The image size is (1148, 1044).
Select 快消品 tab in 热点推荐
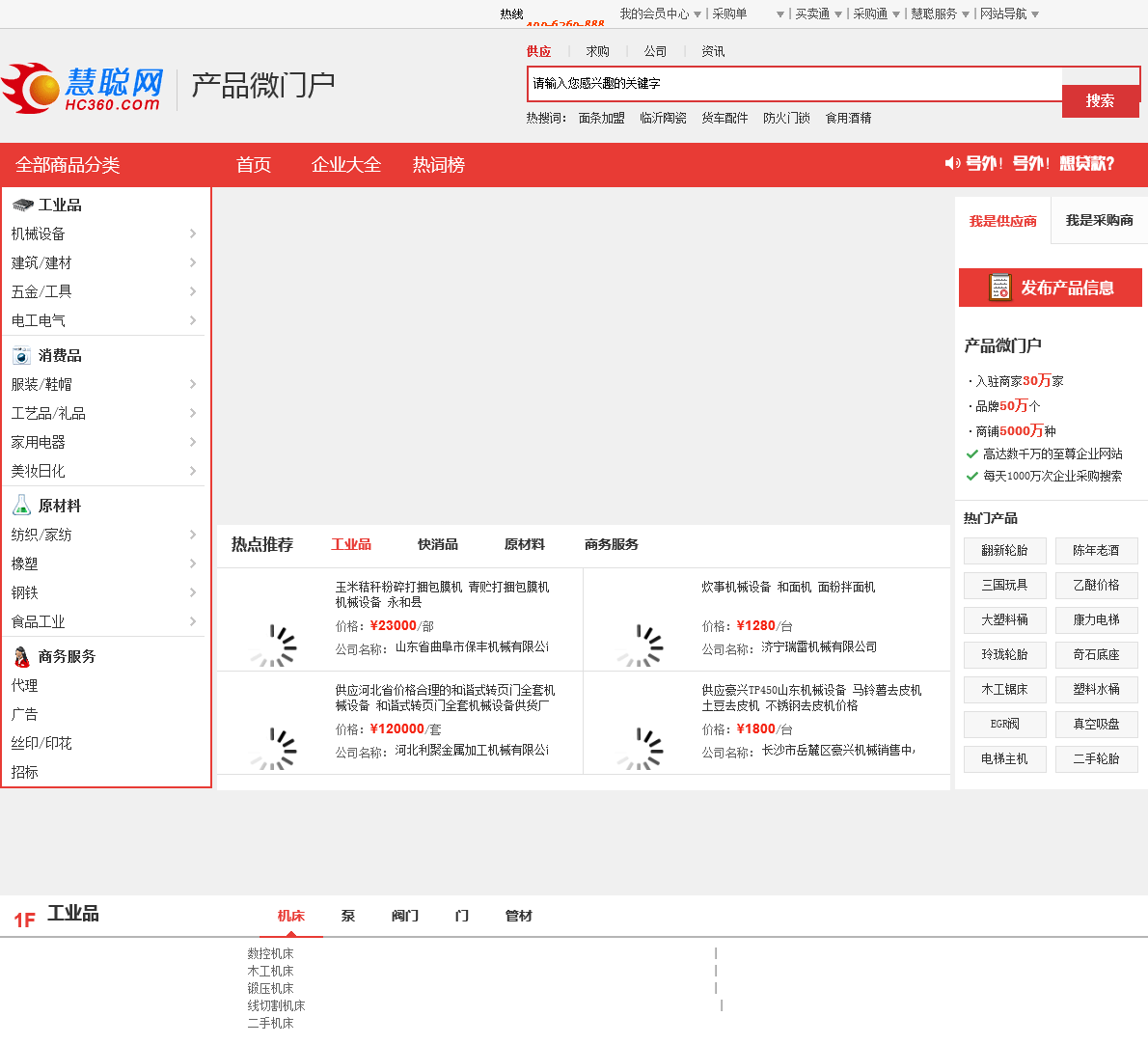tap(438, 544)
